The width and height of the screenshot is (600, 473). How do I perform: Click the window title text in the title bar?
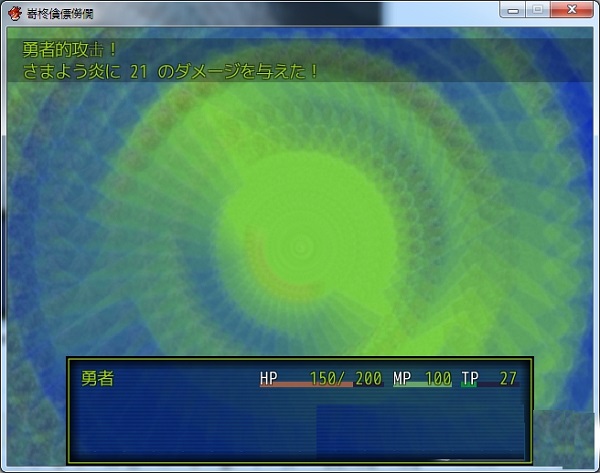click(60, 14)
